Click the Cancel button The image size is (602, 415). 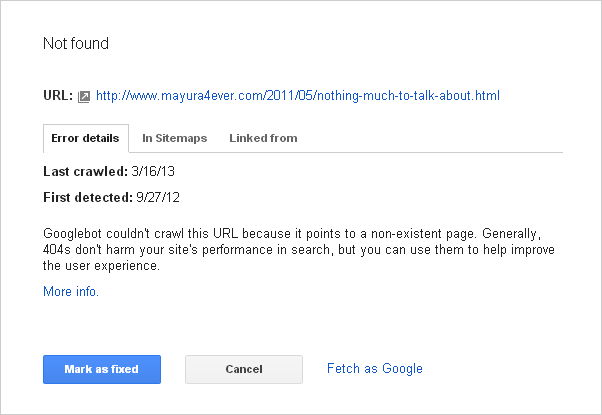[x=244, y=369]
